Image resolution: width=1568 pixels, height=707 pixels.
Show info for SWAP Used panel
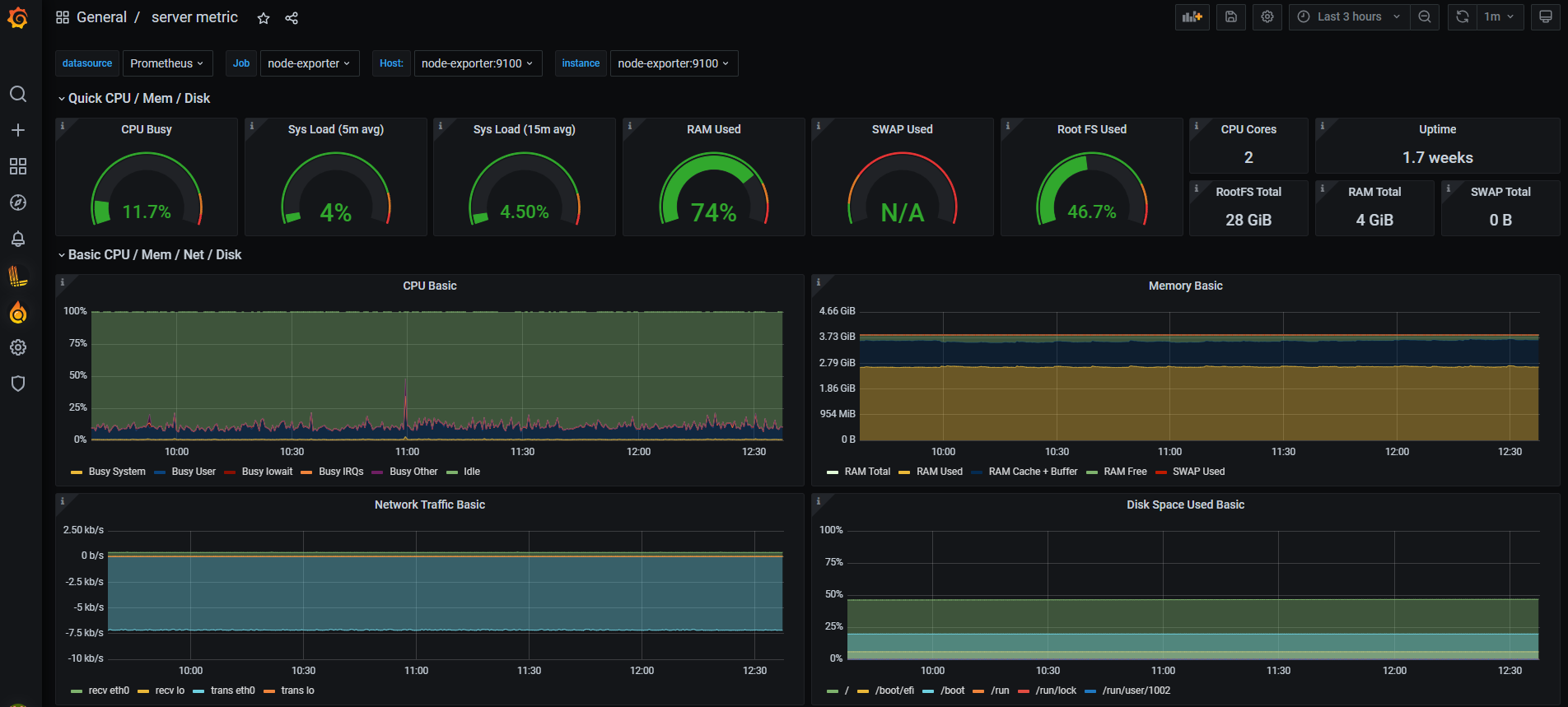(x=819, y=125)
